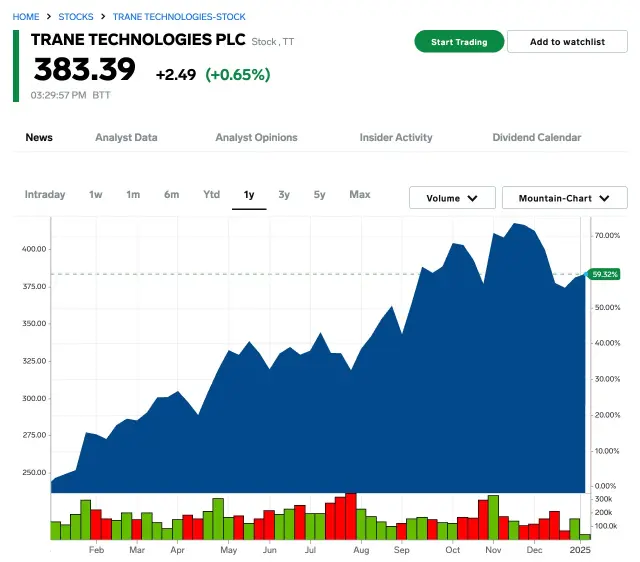This screenshot has width=640, height=562.
Task: Click the tallest green November volume bar
Action: pyautogui.click(x=493, y=517)
